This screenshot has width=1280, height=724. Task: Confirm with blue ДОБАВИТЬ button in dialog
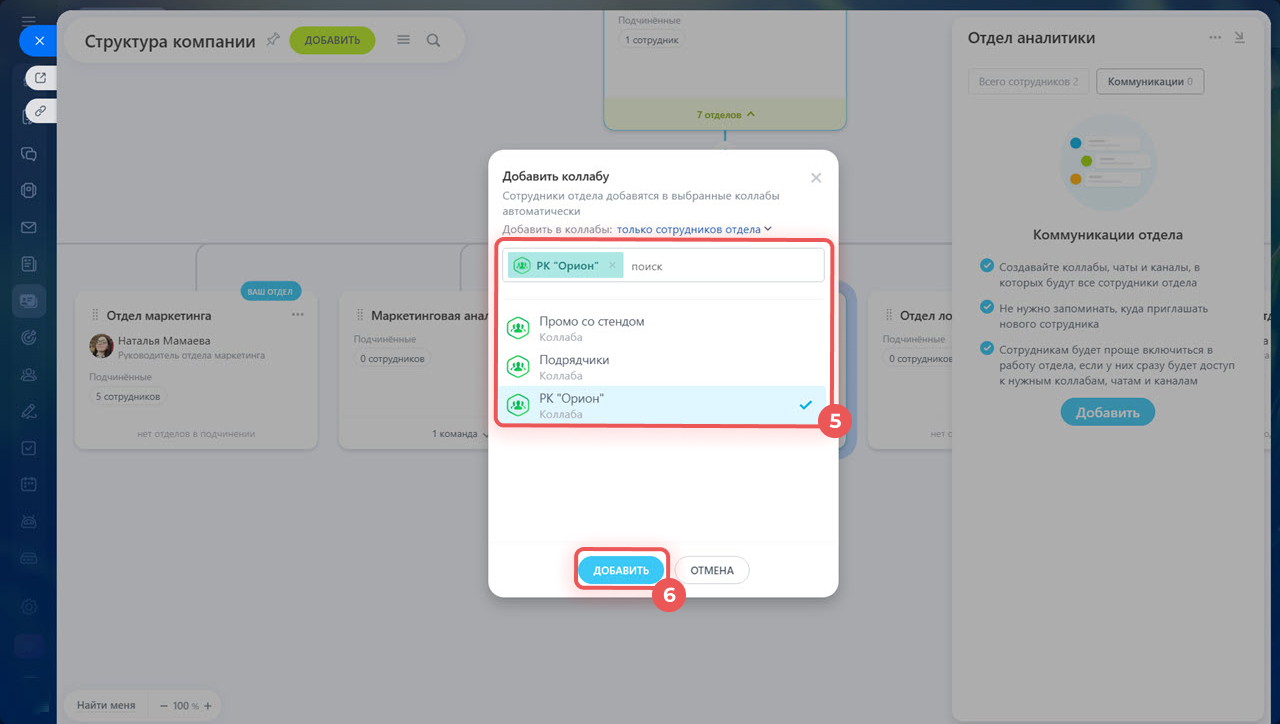621,570
